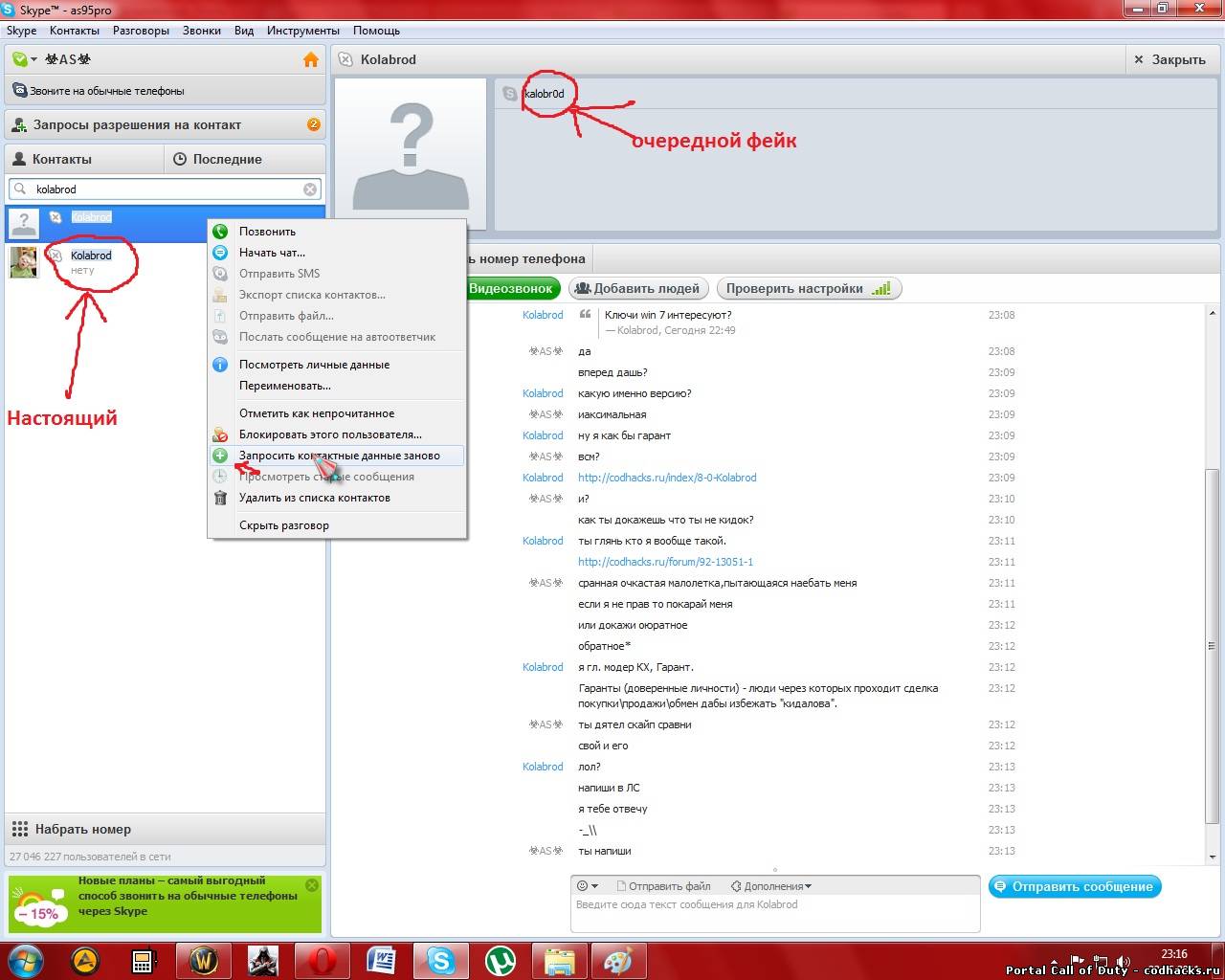
Task: Choose 'Позвонить' in context menu
Action: [338, 232]
